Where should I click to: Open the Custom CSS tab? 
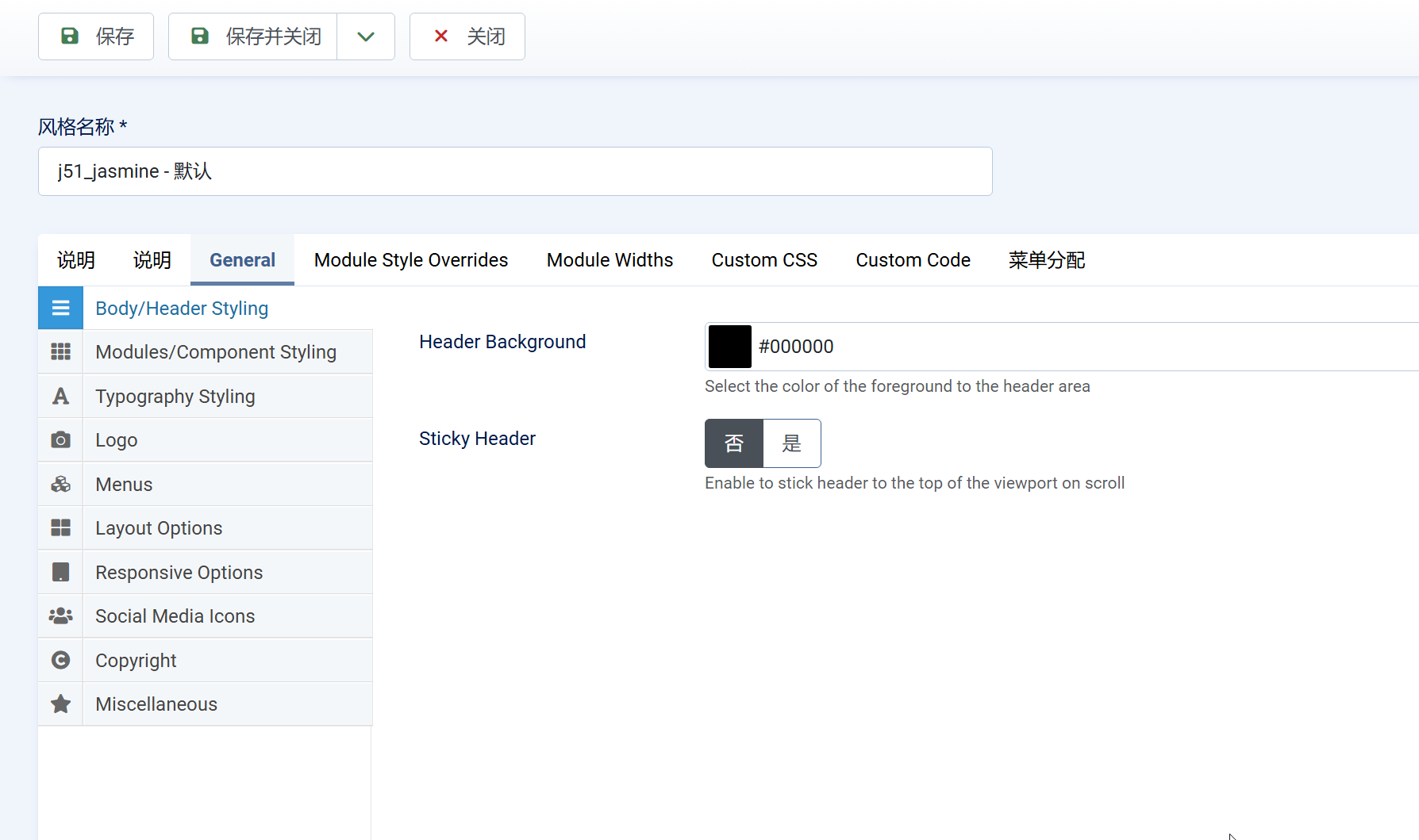click(764, 260)
